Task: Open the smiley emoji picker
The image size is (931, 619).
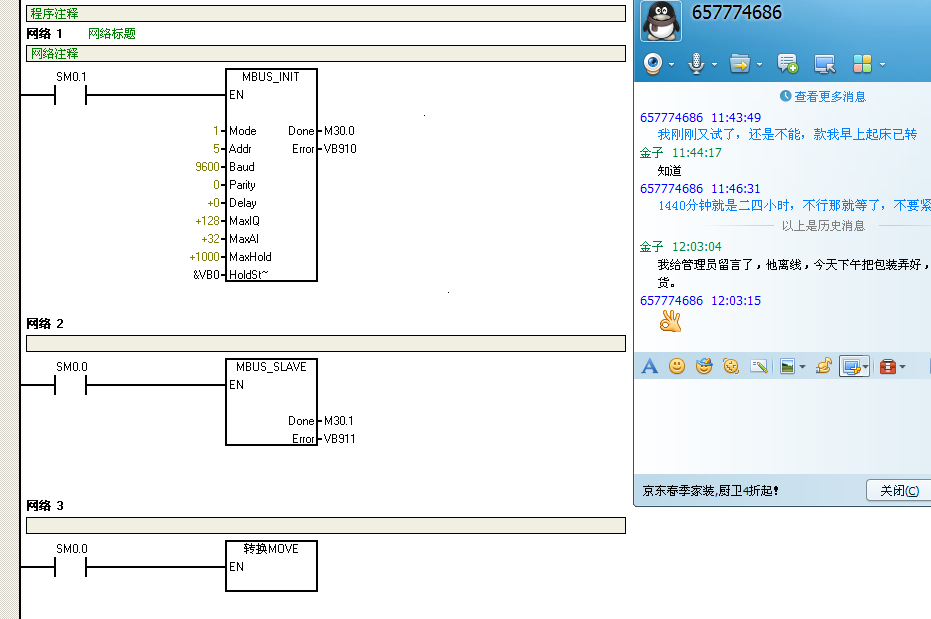Action: point(677,367)
